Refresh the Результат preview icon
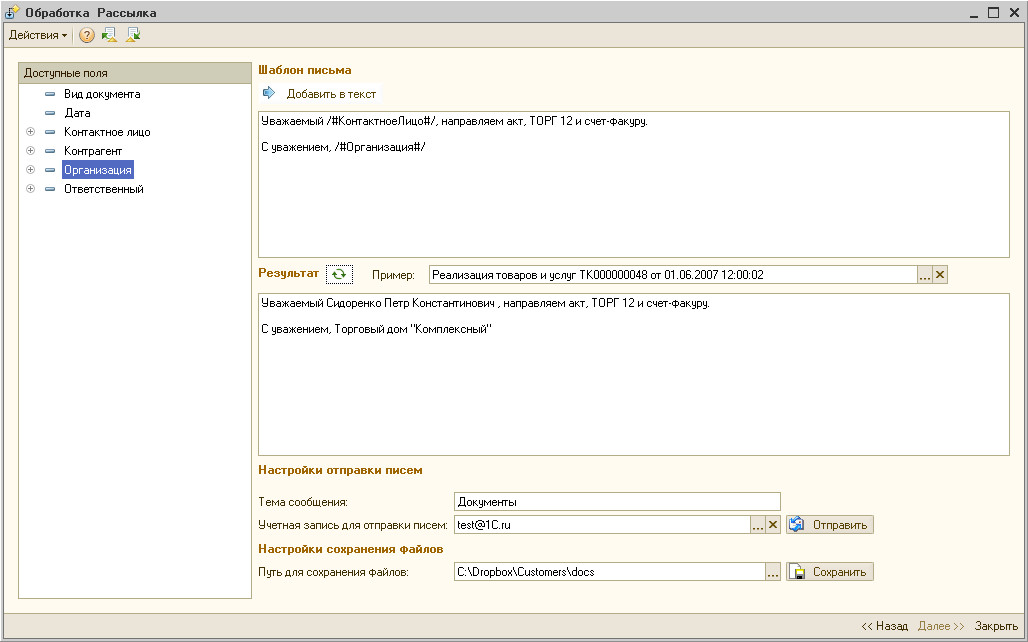The height and width of the screenshot is (642, 1028). pos(339,274)
